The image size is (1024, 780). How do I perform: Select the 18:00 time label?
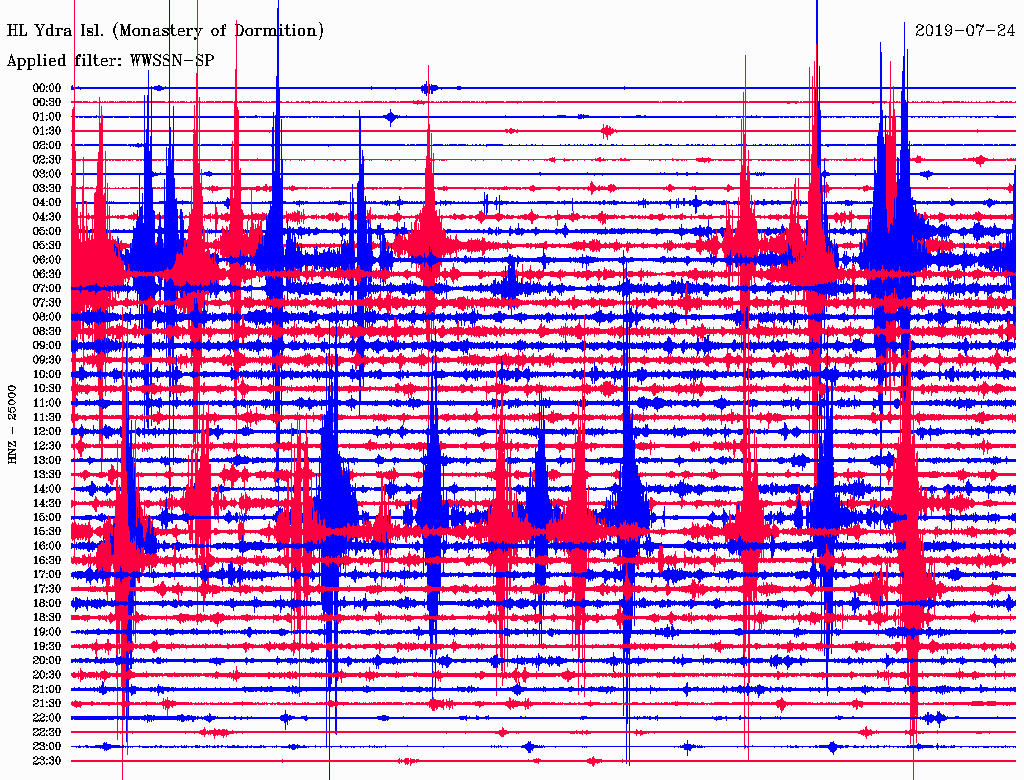point(47,604)
